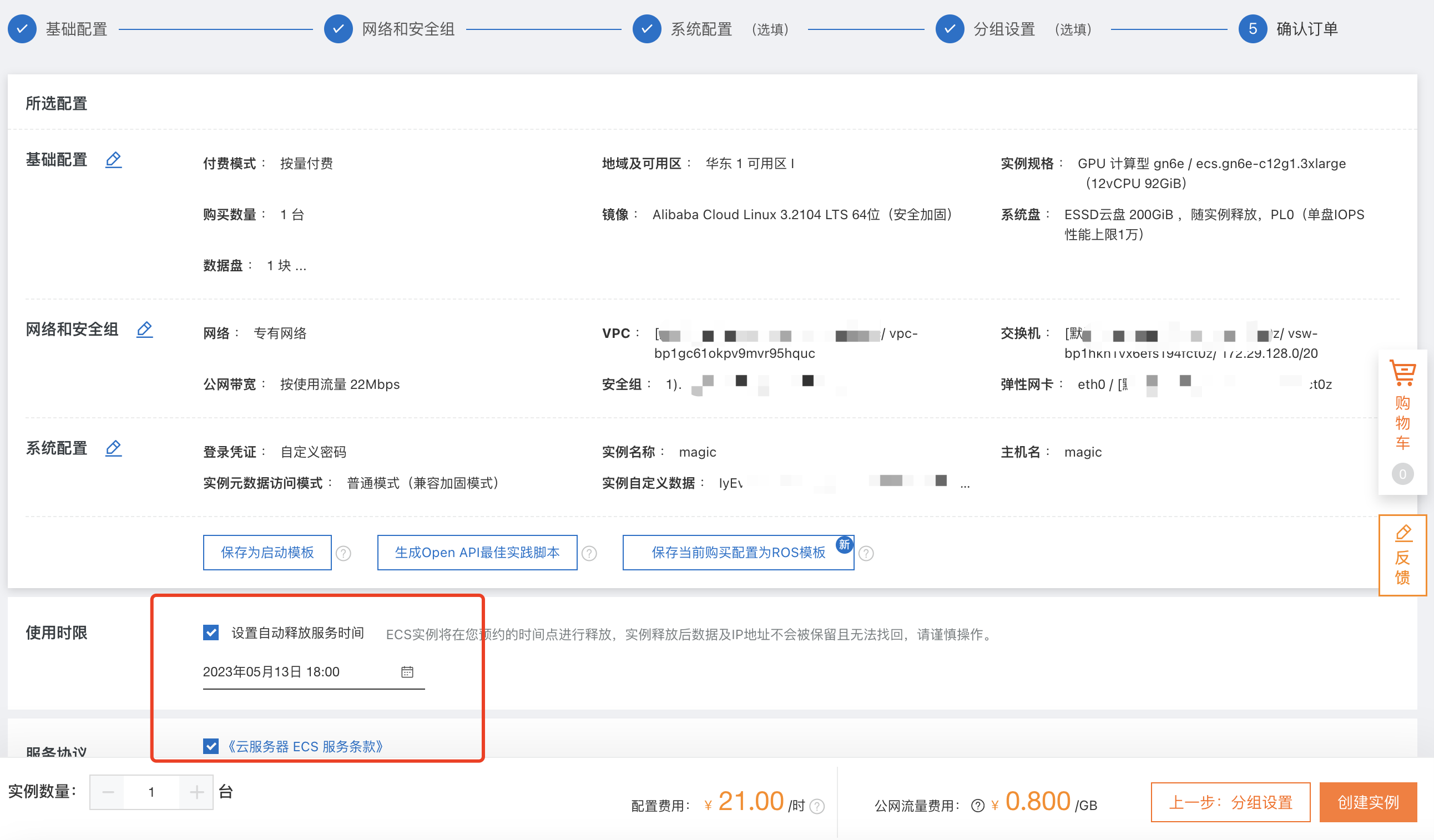1434x840 pixels.
Task: Open the calendar picker for auto-release time
Action: 407,672
